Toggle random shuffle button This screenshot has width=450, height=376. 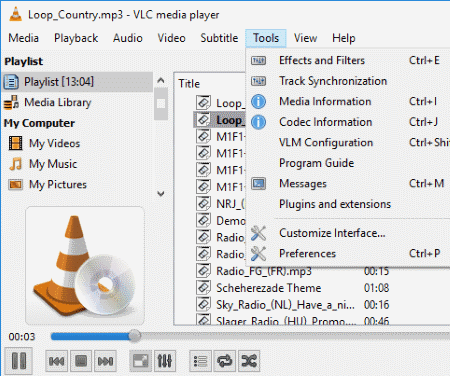click(249, 361)
